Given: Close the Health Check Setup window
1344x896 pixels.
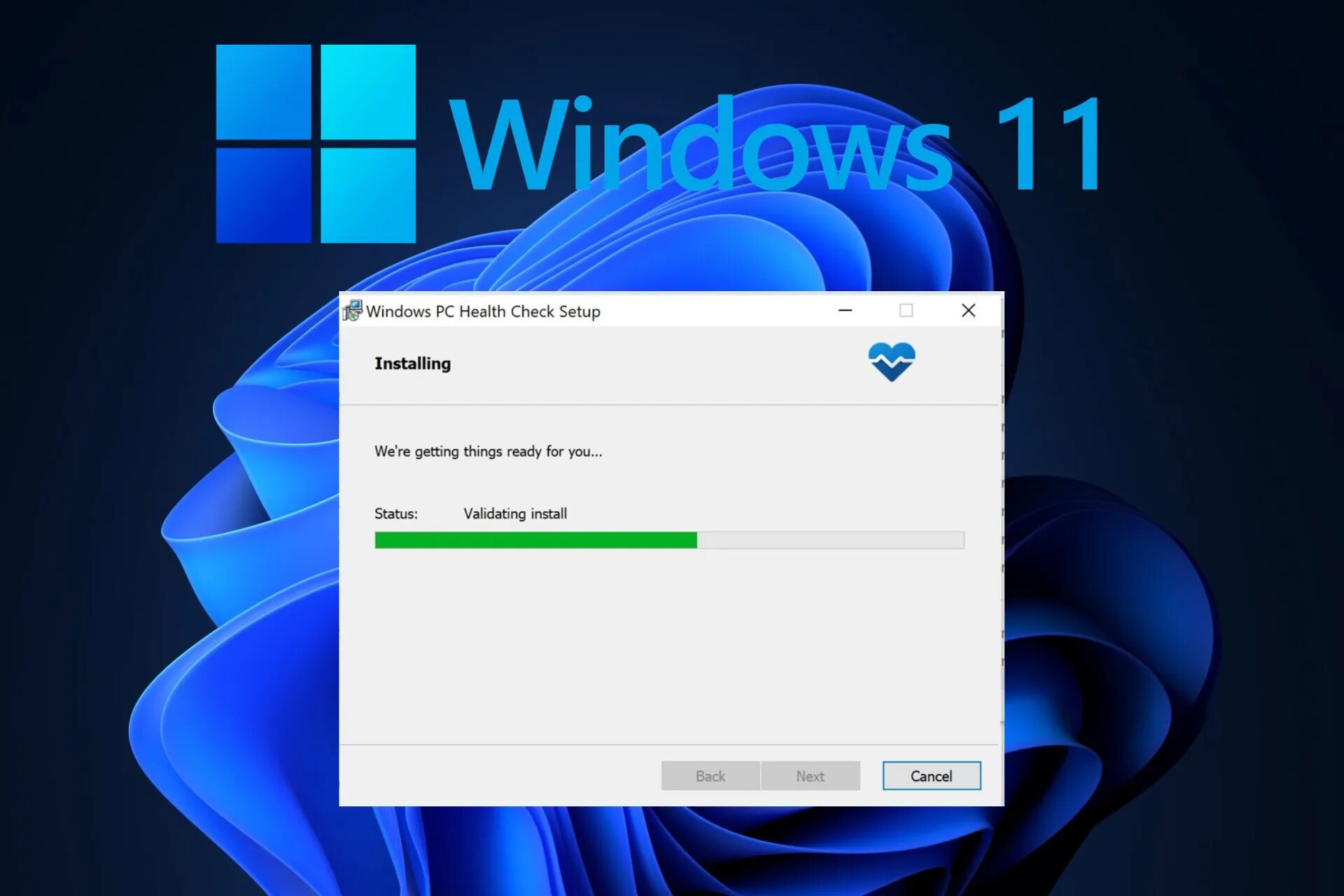Looking at the screenshot, I should [x=968, y=310].
